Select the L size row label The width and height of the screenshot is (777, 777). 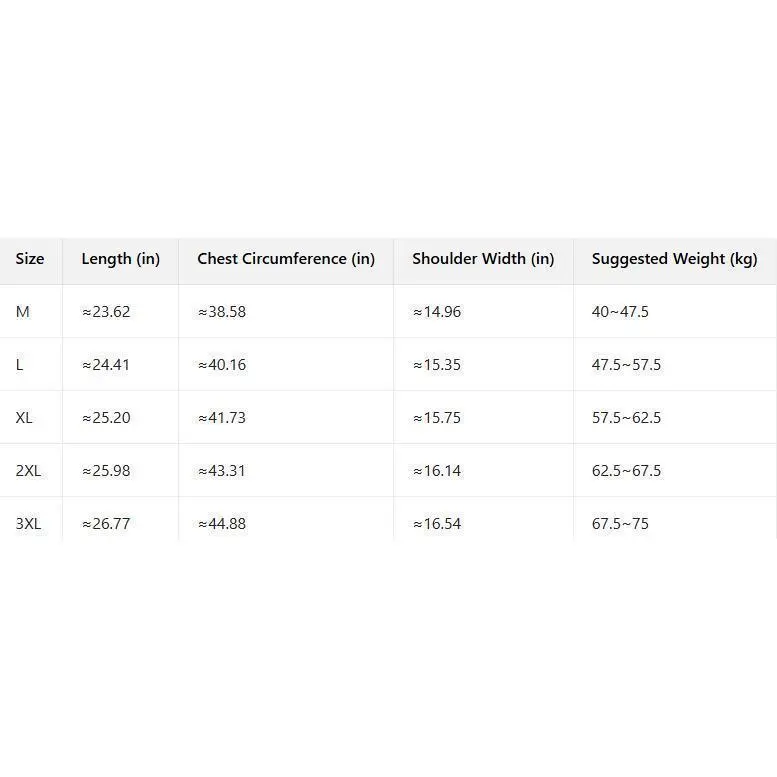pyautogui.click(x=20, y=365)
